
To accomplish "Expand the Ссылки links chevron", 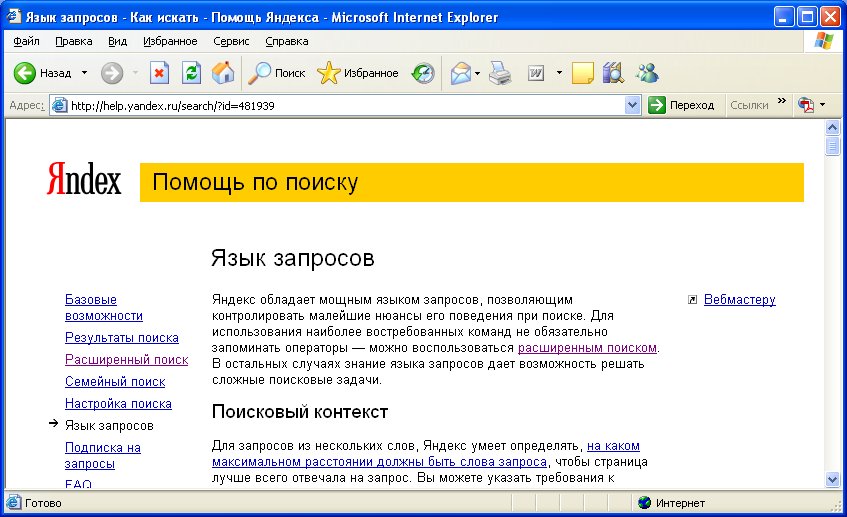I will 781,101.
